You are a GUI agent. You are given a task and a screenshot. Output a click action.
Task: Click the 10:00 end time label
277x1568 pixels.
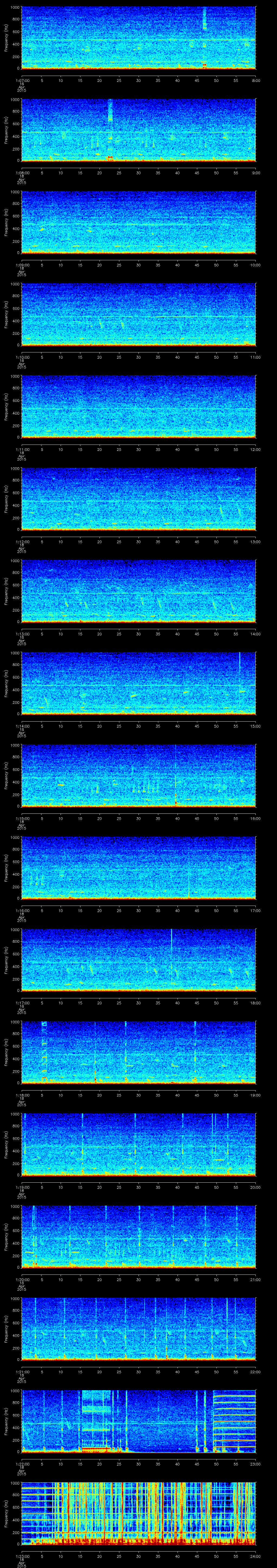(255, 265)
